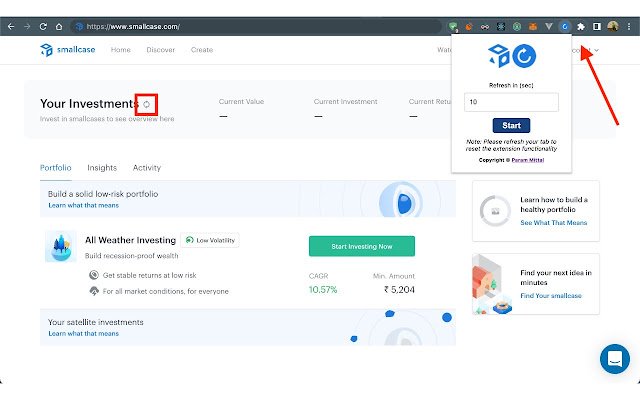Click the refresh icon beside Your Investments
The image size is (640, 400).
pos(147,104)
